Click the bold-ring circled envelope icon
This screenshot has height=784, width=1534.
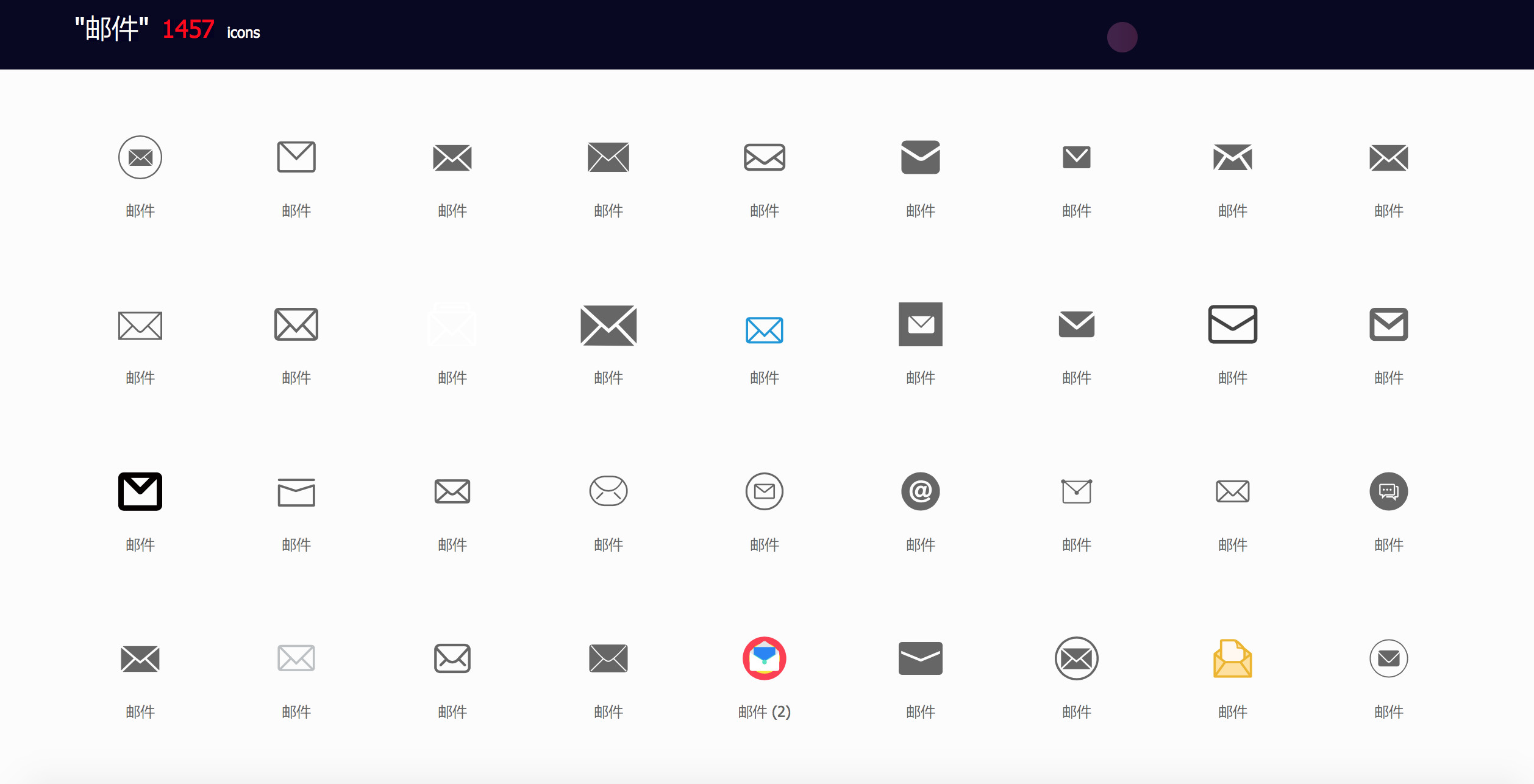(1076, 658)
